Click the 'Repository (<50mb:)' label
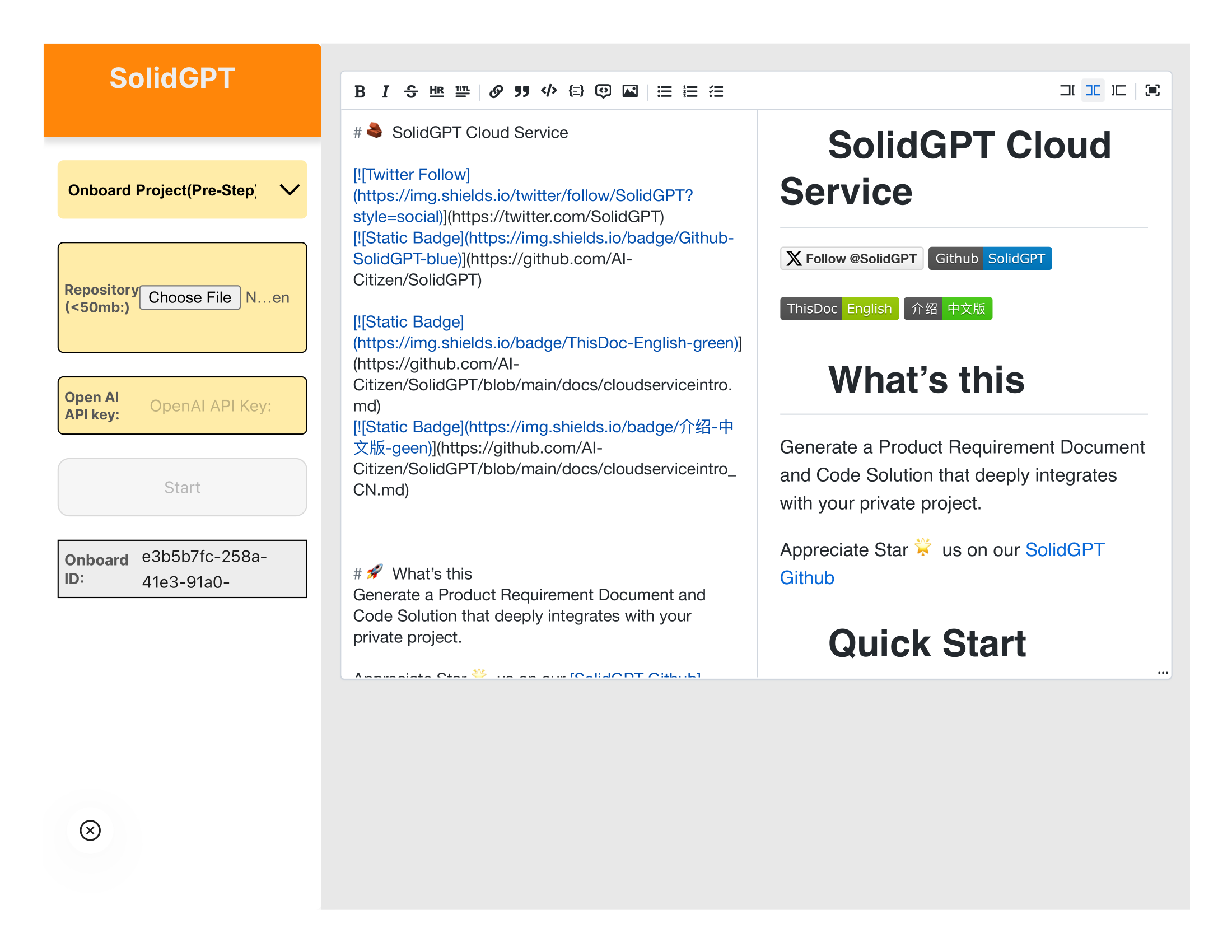Viewport: 1232px width, 952px height. [101, 298]
